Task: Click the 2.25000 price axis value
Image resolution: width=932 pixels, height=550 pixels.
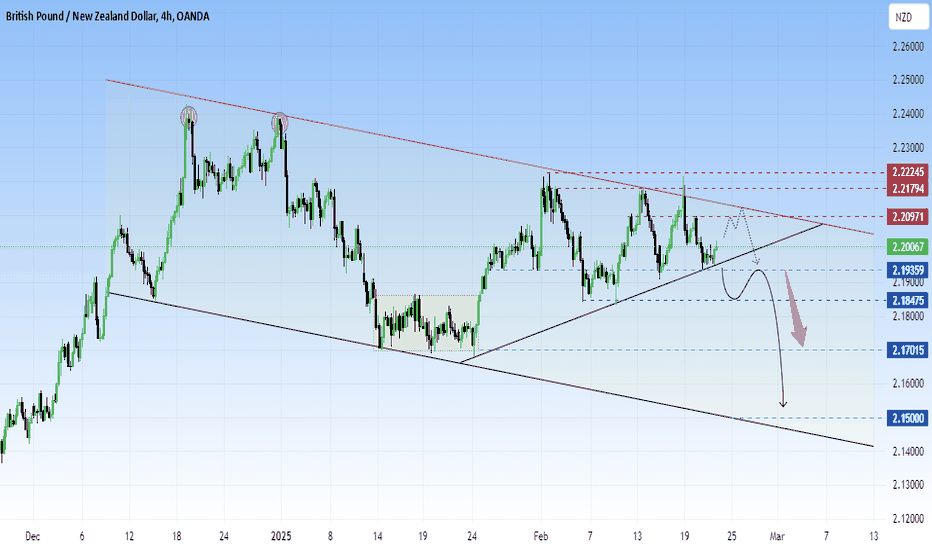Action: [908, 80]
